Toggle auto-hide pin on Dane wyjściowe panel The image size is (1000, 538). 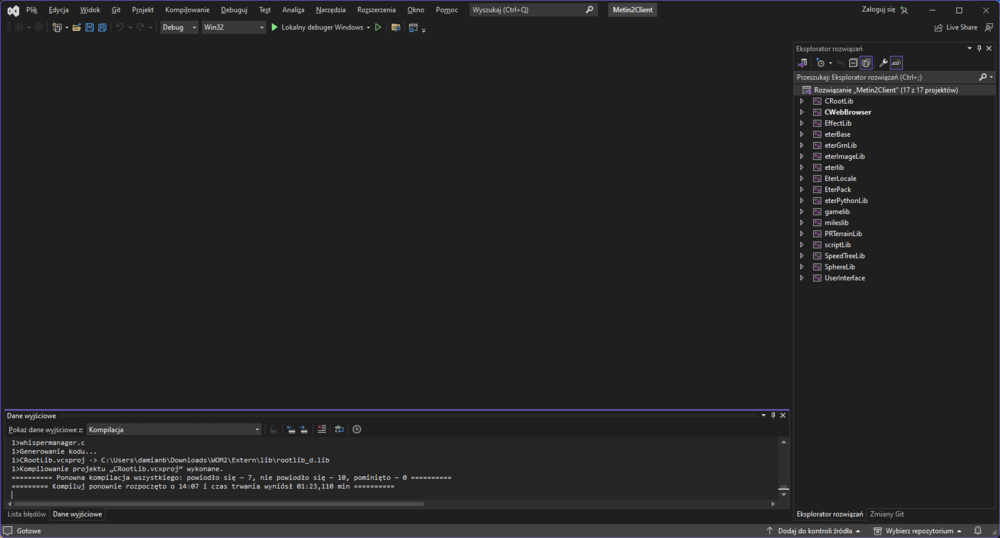pos(773,416)
